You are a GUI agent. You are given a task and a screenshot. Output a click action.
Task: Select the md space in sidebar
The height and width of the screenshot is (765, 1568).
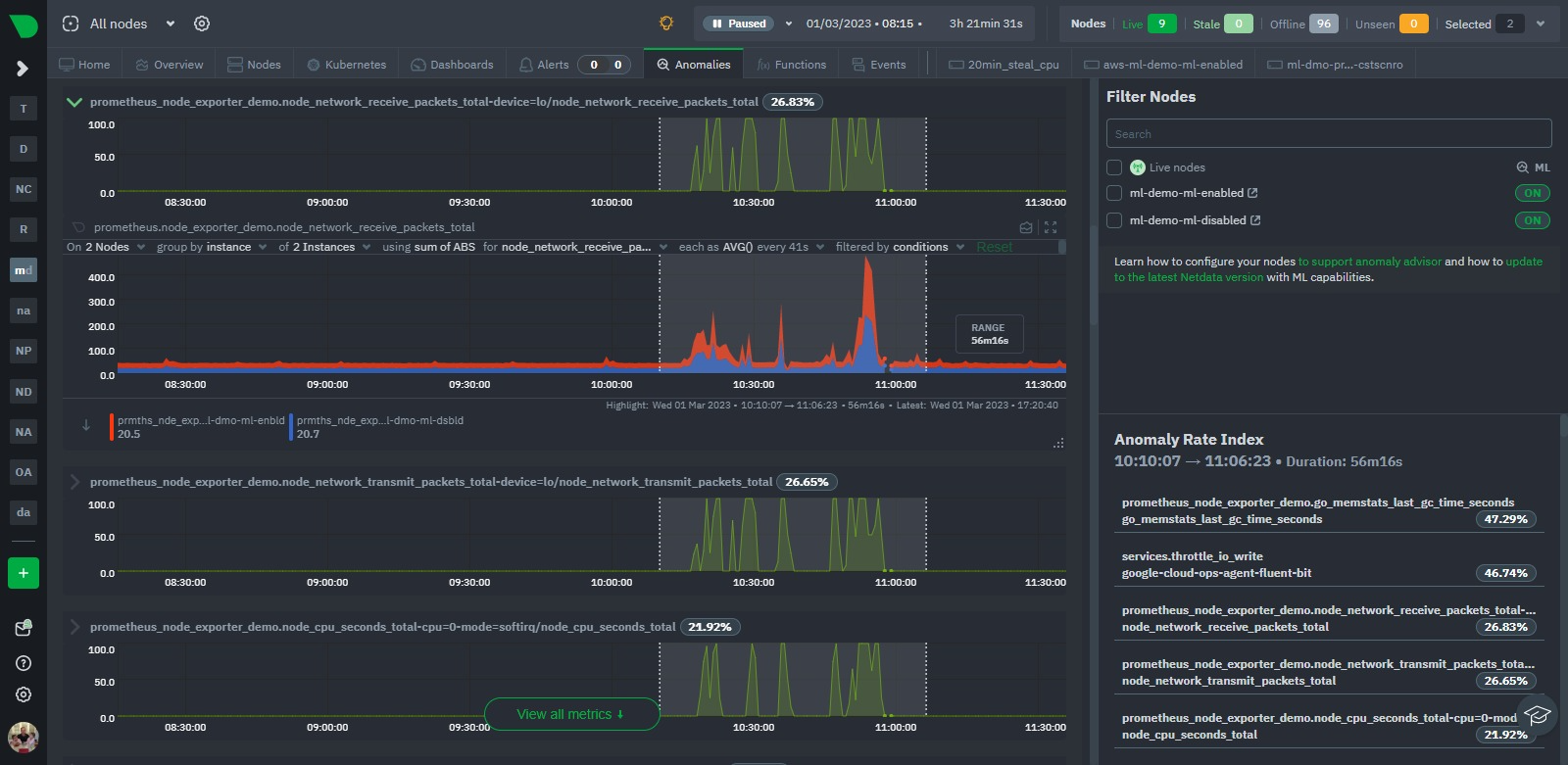(x=24, y=270)
